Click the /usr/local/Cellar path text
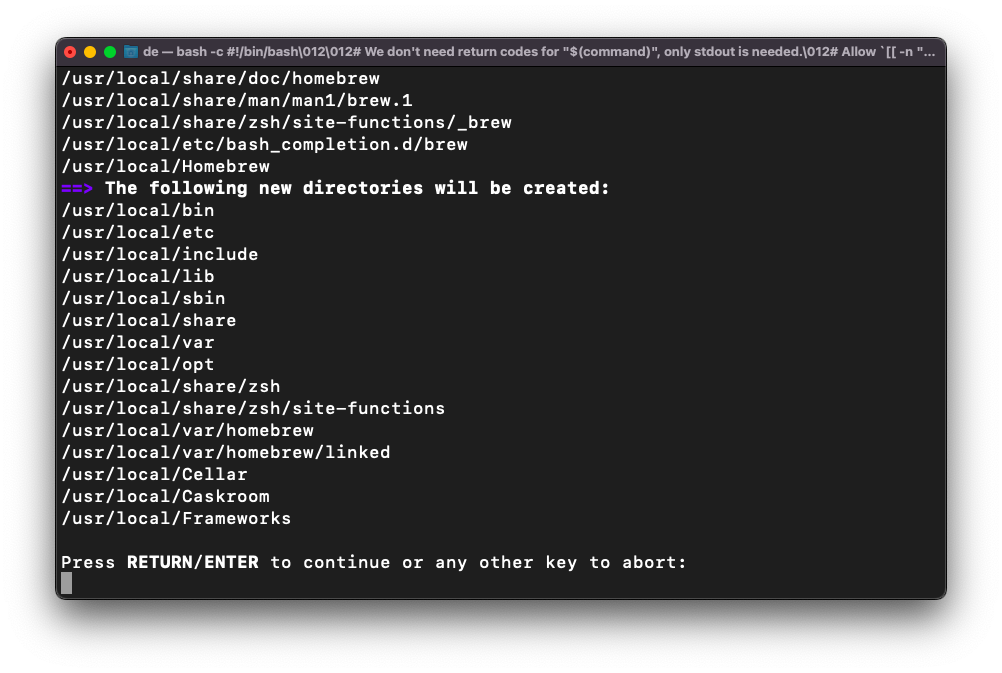This screenshot has width=1002, height=673. click(x=154, y=474)
